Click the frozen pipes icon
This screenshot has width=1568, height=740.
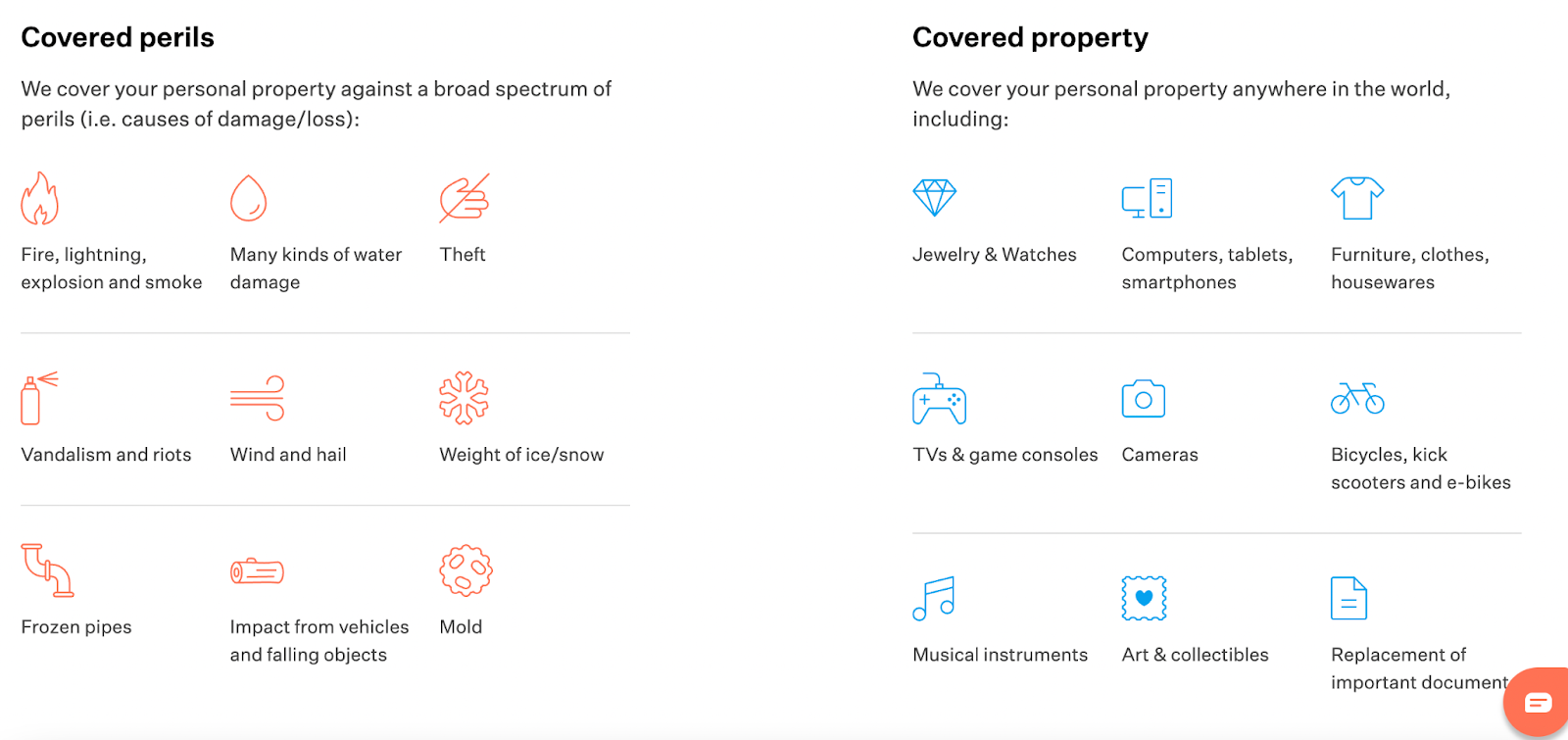[46, 571]
